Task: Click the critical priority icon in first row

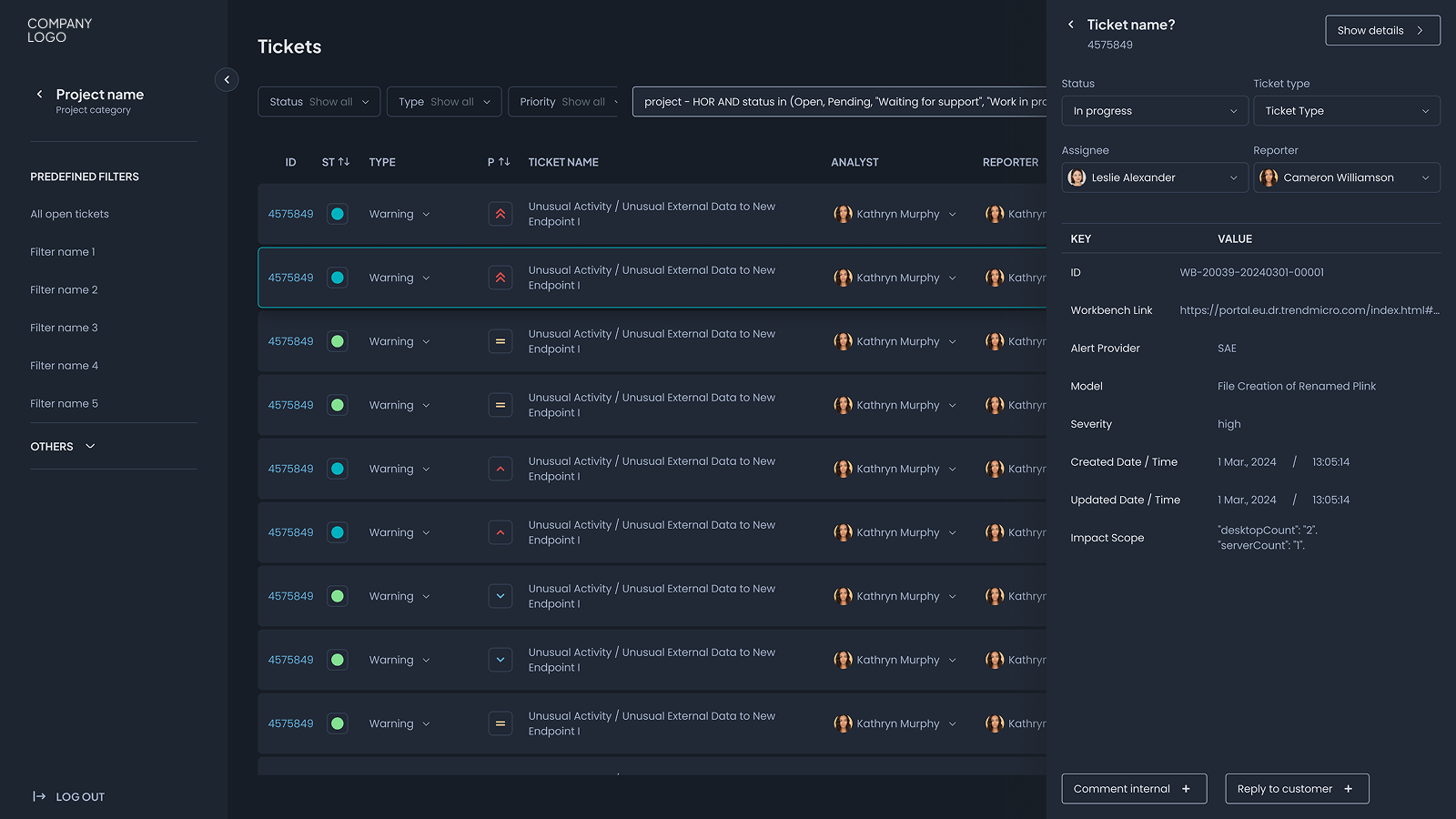Action: pyautogui.click(x=500, y=214)
